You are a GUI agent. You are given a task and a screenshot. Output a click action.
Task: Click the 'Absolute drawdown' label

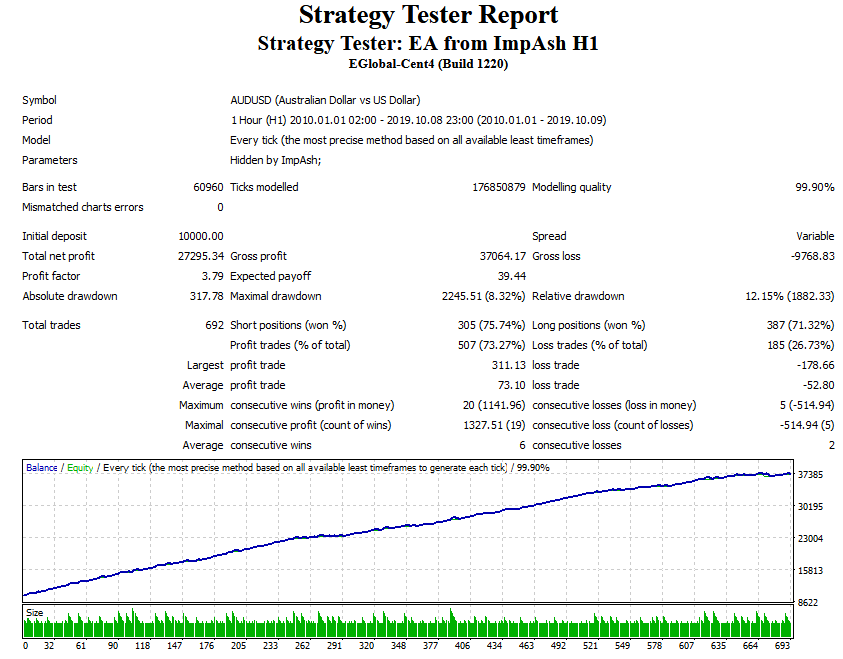point(70,296)
